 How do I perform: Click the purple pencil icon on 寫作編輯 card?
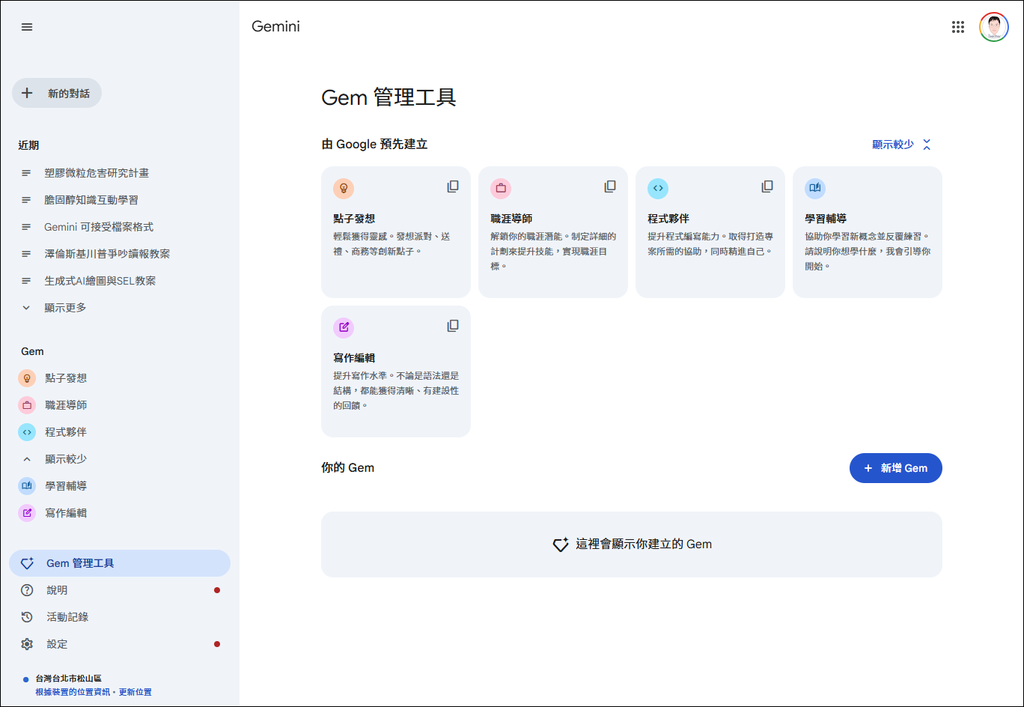(x=344, y=327)
